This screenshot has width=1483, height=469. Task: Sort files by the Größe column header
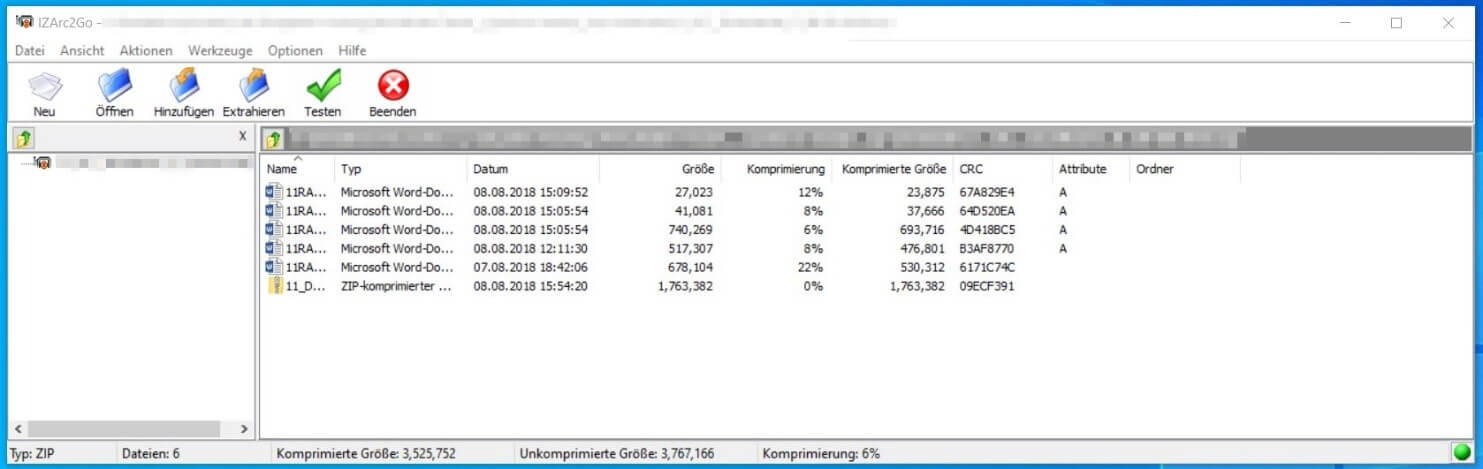point(699,169)
